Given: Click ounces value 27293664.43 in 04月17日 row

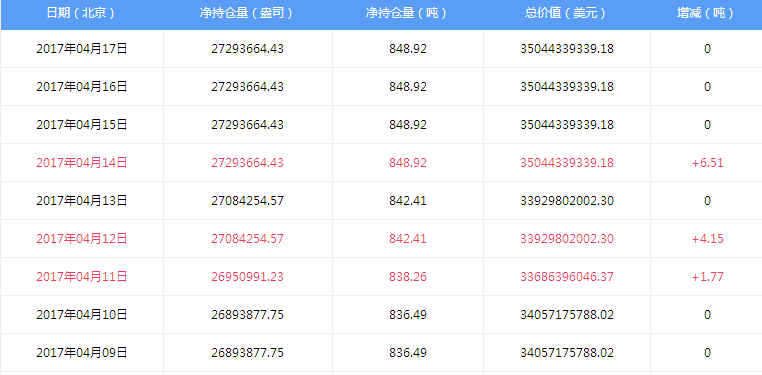Looking at the screenshot, I should (247, 49).
